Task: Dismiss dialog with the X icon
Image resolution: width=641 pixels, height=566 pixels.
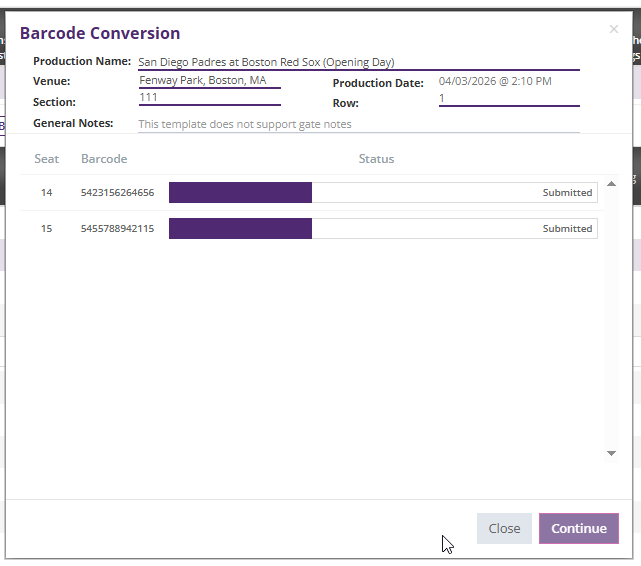Action: click(614, 29)
